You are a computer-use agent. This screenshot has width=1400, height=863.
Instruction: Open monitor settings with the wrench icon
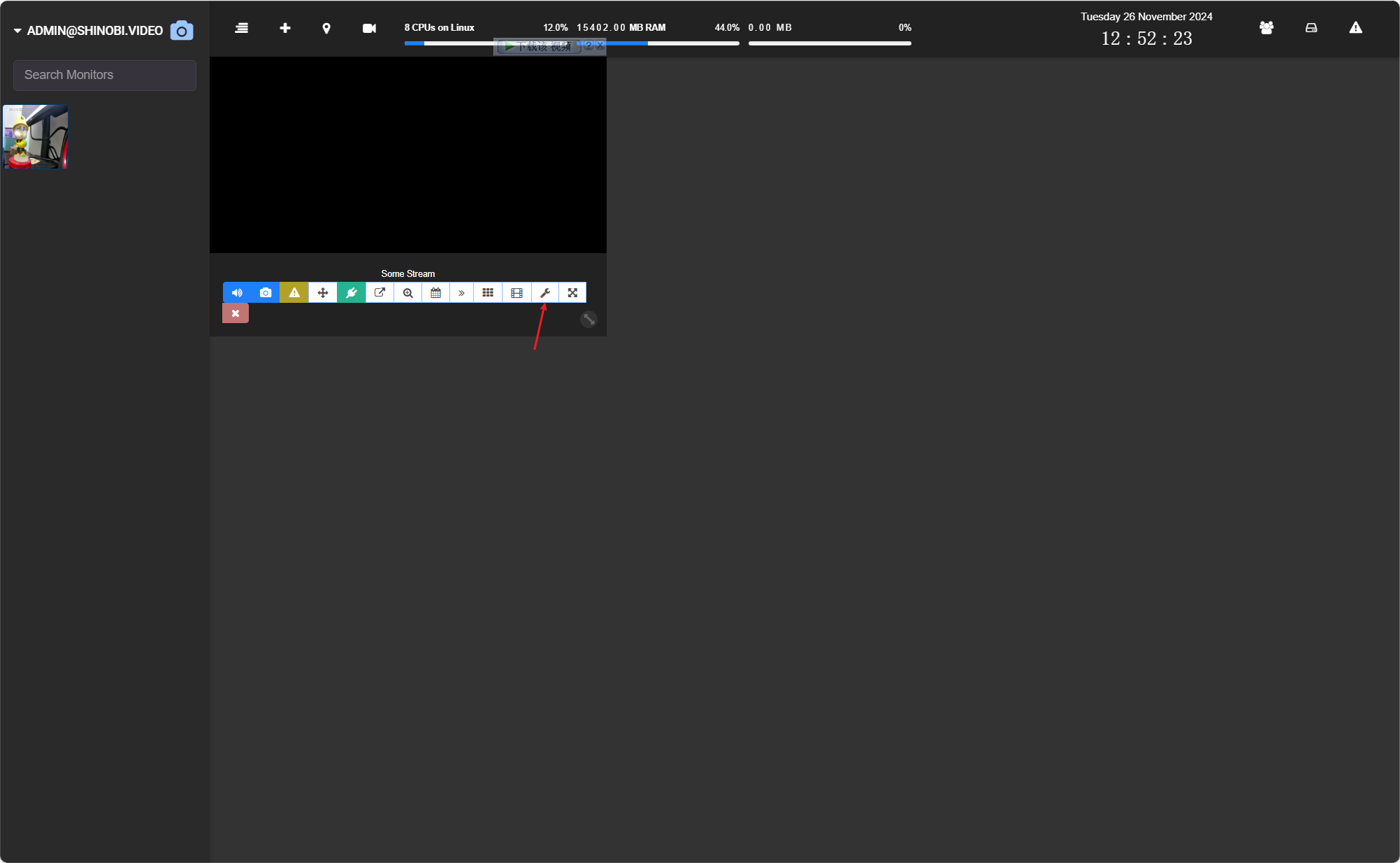coord(545,293)
